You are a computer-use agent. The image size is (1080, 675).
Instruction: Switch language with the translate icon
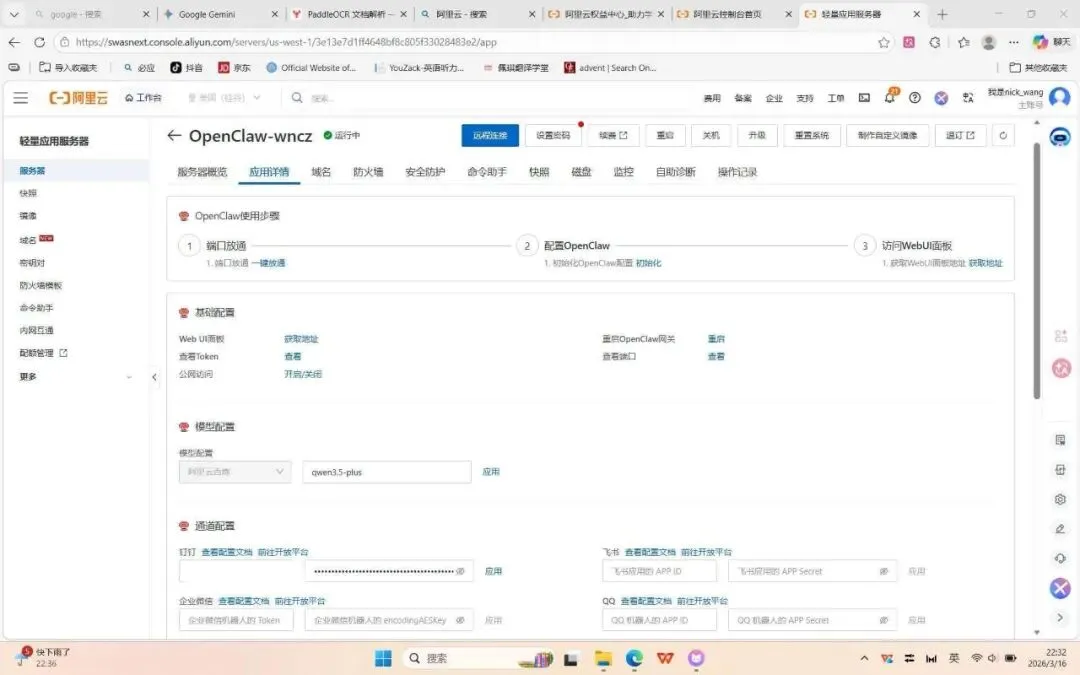968,98
